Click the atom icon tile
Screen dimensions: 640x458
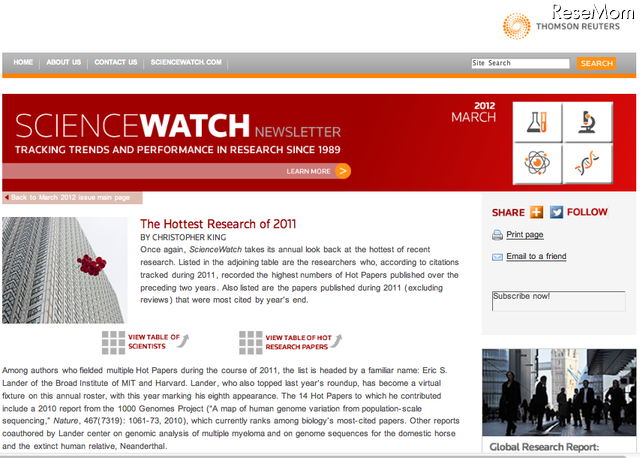[x=539, y=164]
